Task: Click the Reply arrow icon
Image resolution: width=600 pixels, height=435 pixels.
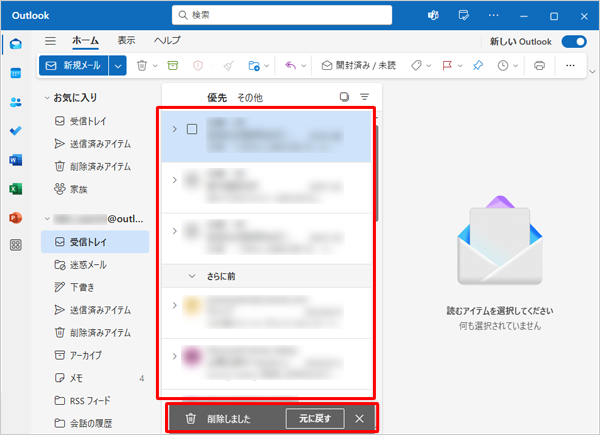Action: tap(290, 65)
